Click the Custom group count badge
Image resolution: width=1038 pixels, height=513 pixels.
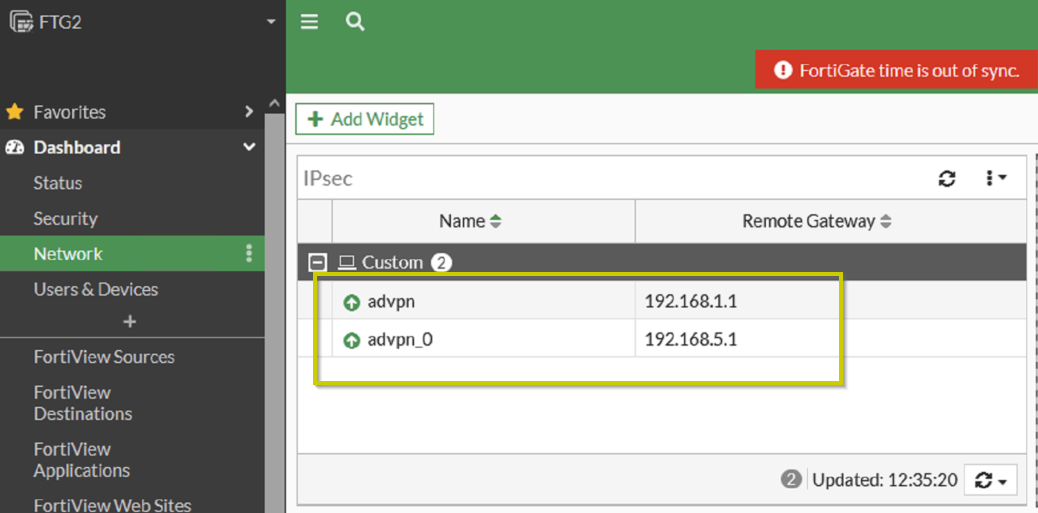tap(442, 263)
